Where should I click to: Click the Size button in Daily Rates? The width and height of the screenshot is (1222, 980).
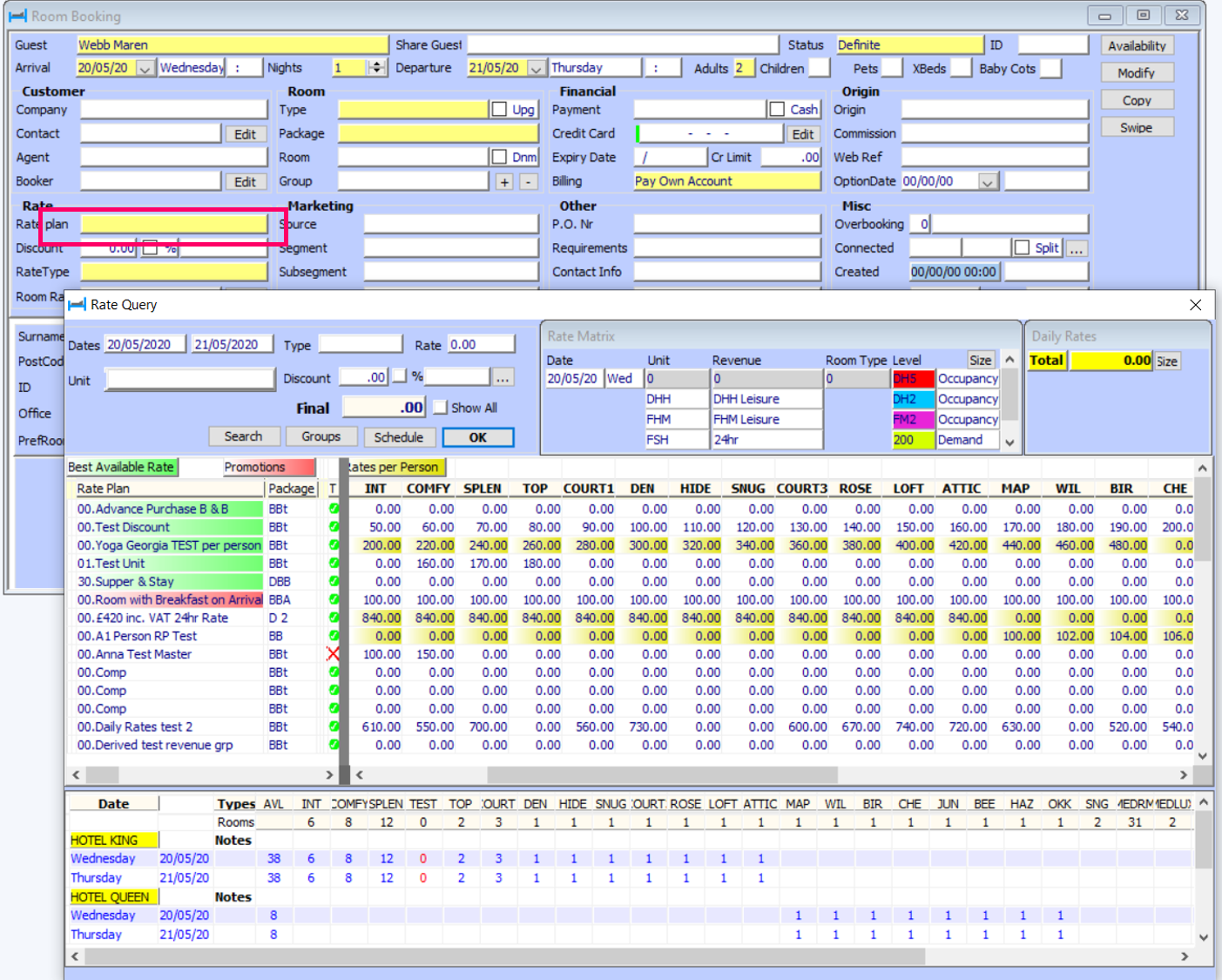click(x=1167, y=362)
